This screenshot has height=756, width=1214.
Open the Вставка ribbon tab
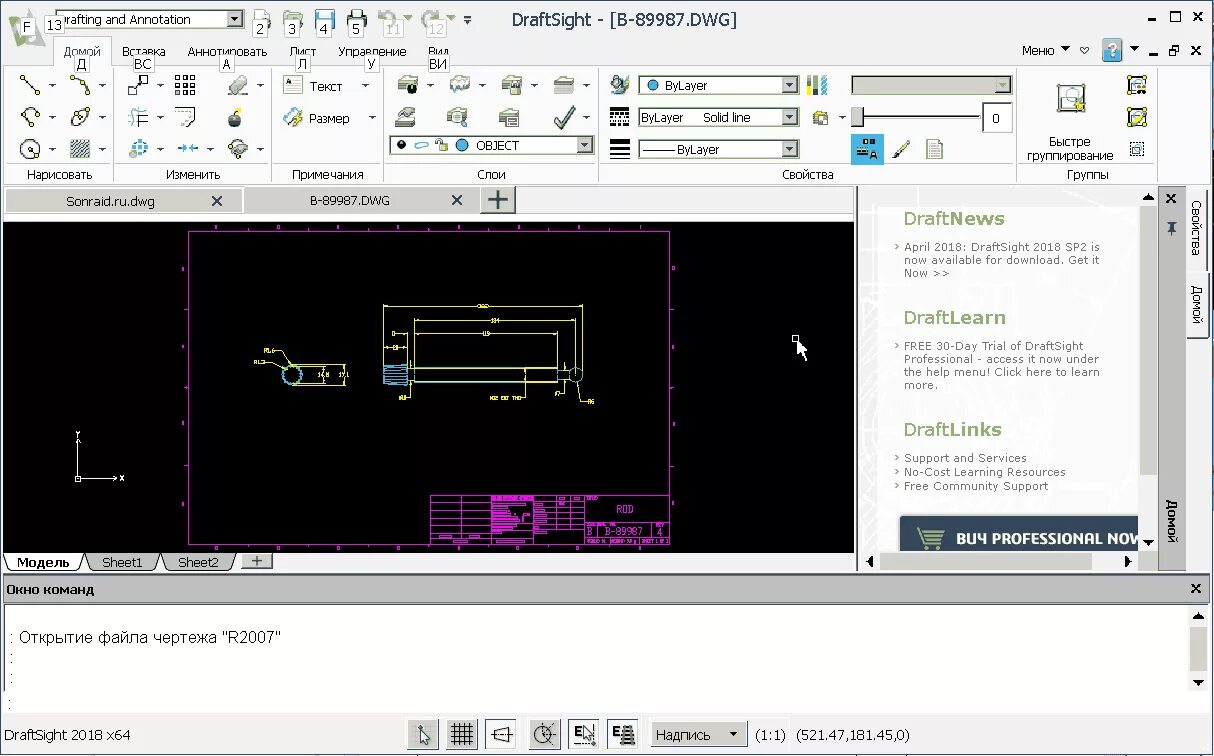pyautogui.click(x=144, y=52)
